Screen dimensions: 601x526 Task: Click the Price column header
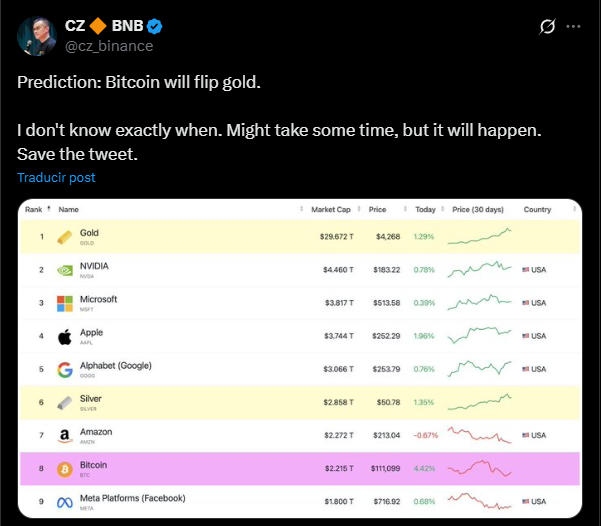[x=377, y=210]
